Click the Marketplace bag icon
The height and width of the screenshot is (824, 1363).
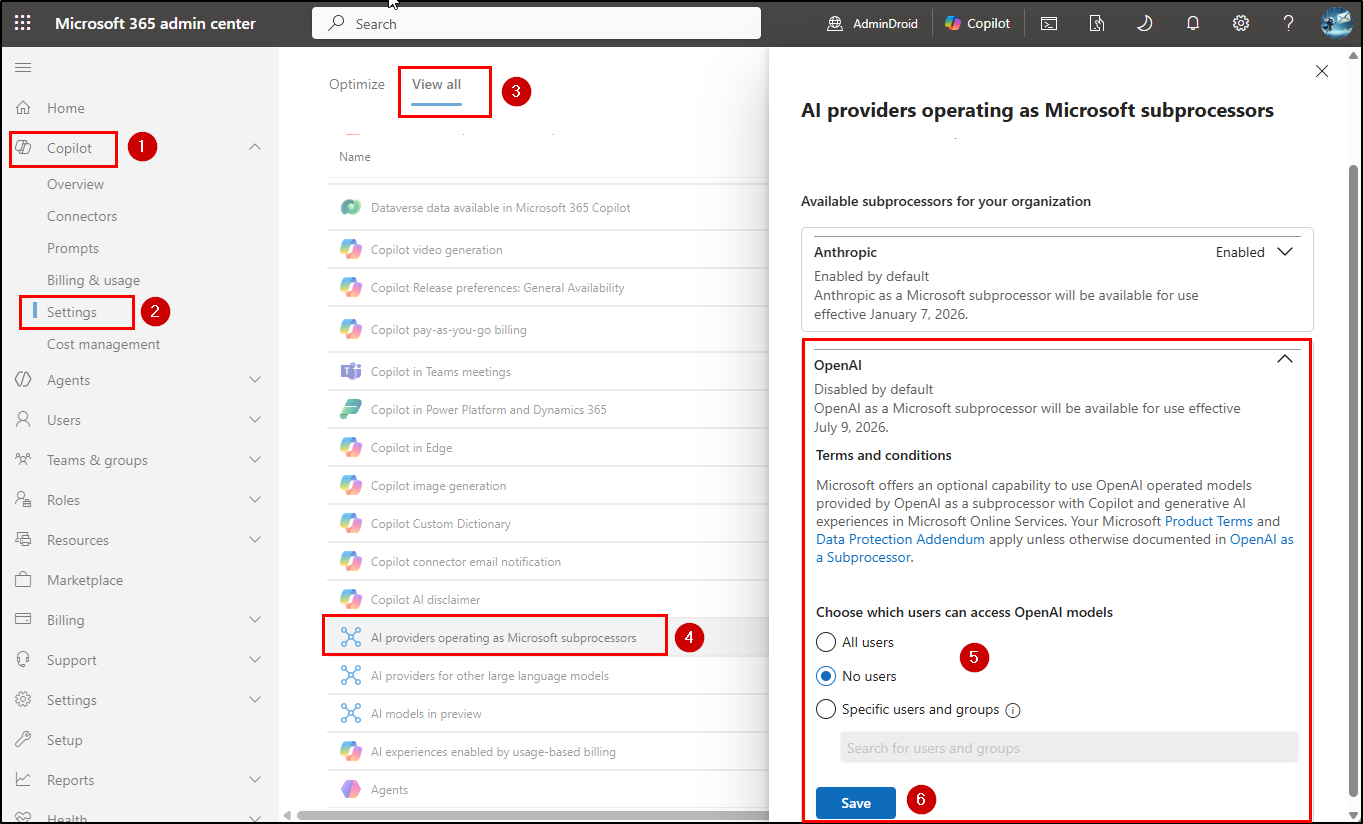[x=24, y=580]
